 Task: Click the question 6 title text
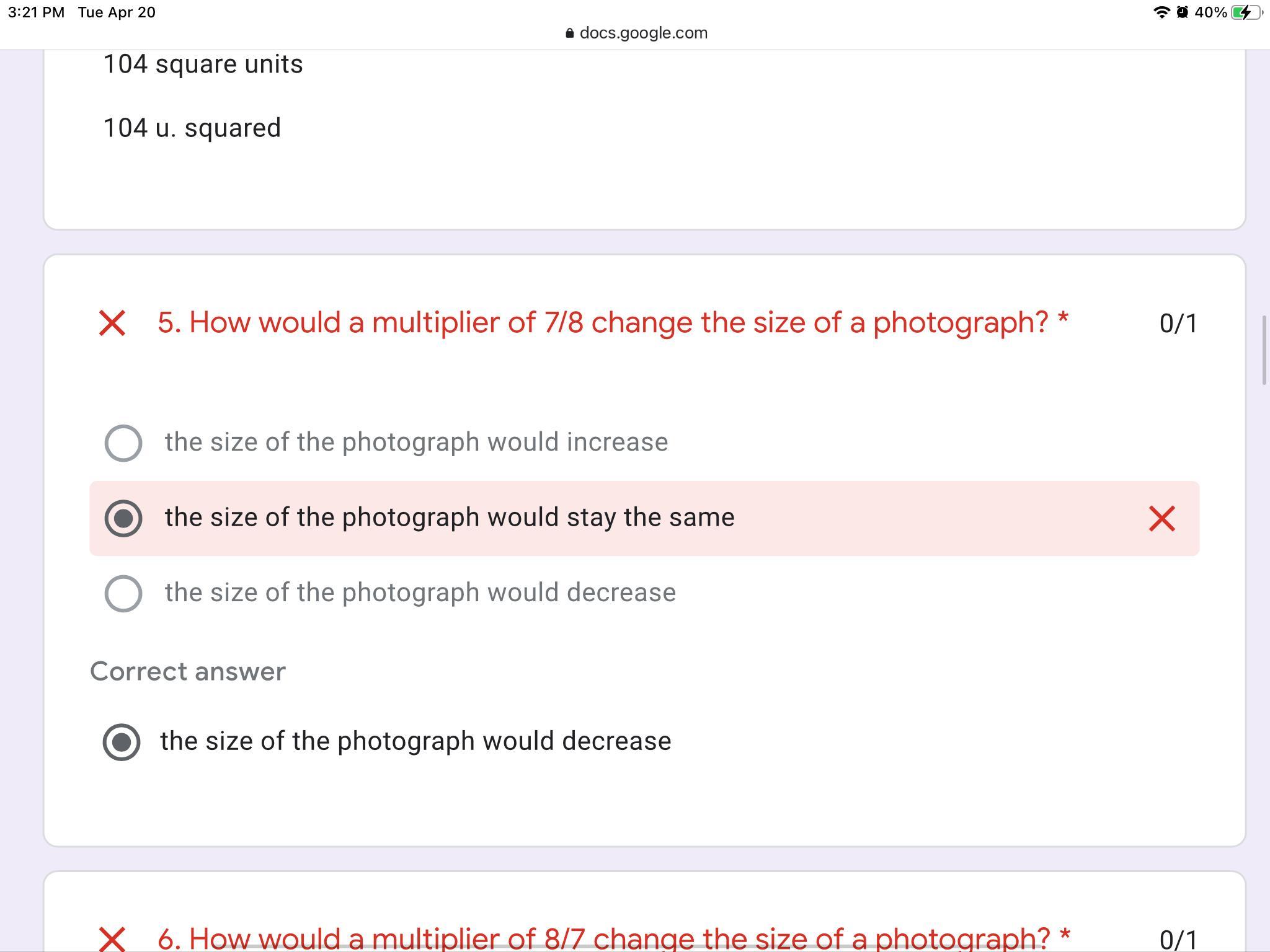coord(613,938)
